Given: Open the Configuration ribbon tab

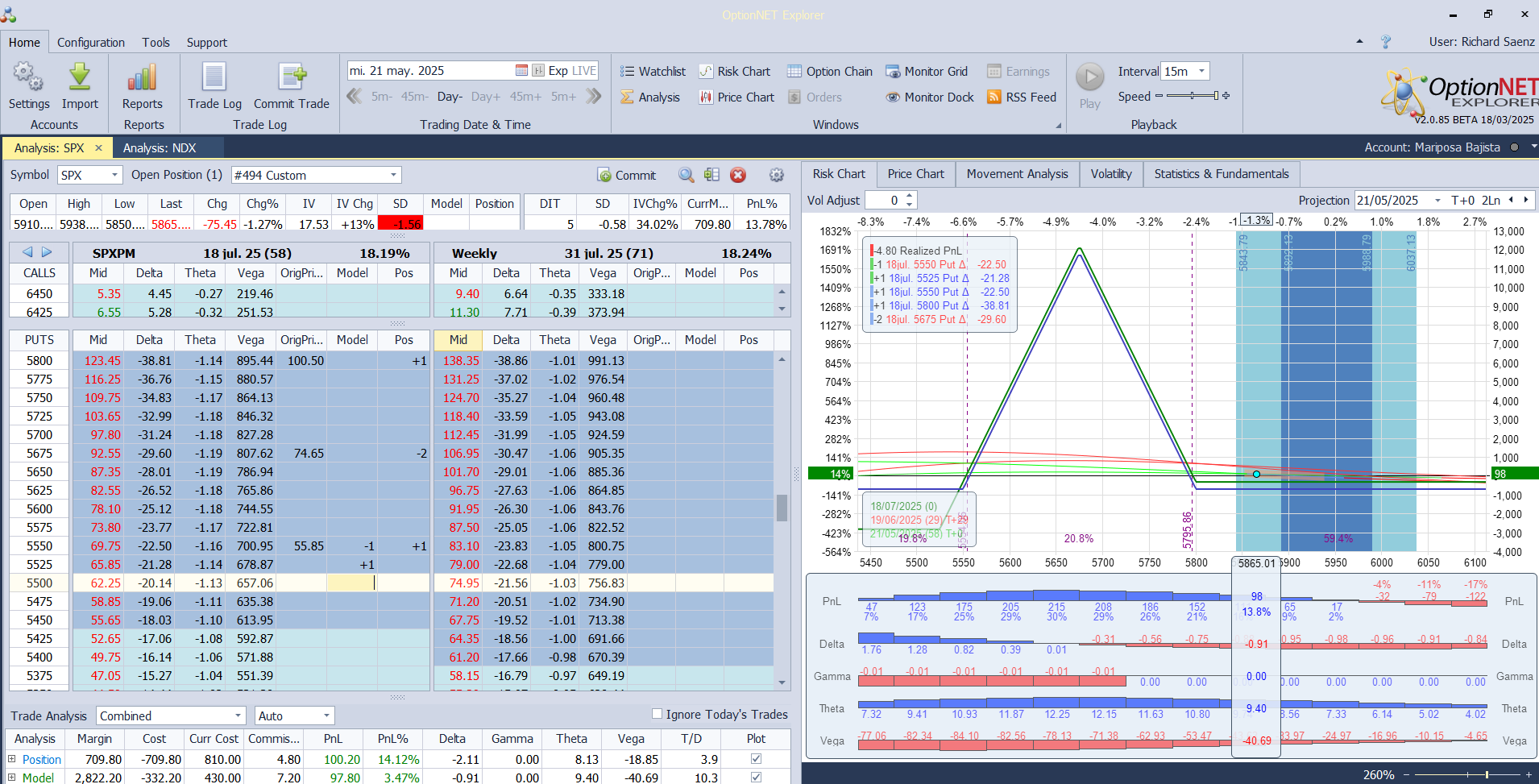Looking at the screenshot, I should point(91,43).
